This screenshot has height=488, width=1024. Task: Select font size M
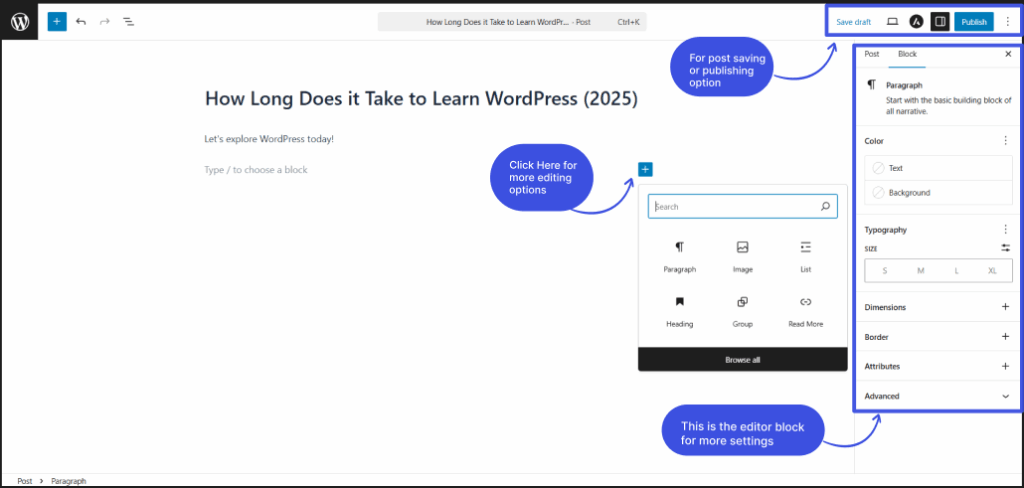tap(921, 270)
